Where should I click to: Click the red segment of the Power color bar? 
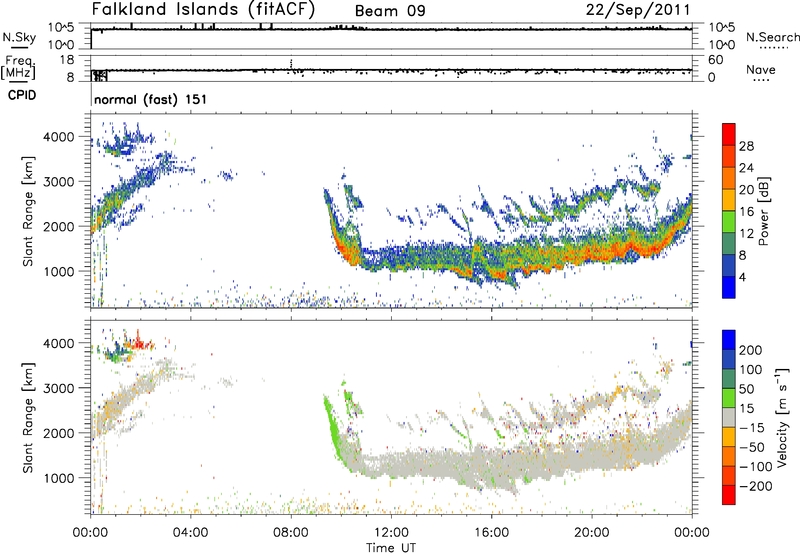[x=729, y=134]
